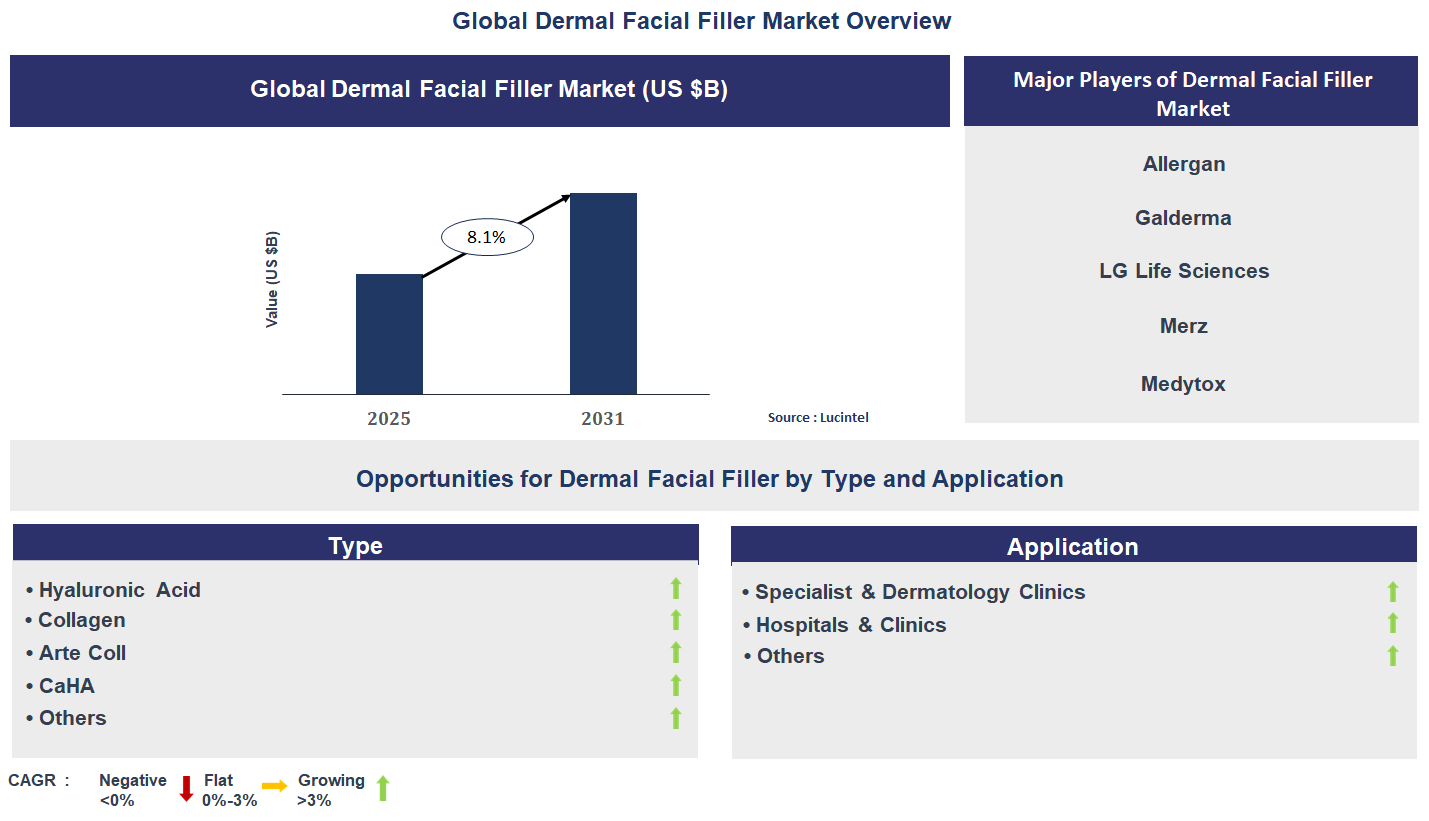Click the Opportunities by Type and Application banner
The image size is (1429, 821).
pyautogui.click(x=709, y=478)
